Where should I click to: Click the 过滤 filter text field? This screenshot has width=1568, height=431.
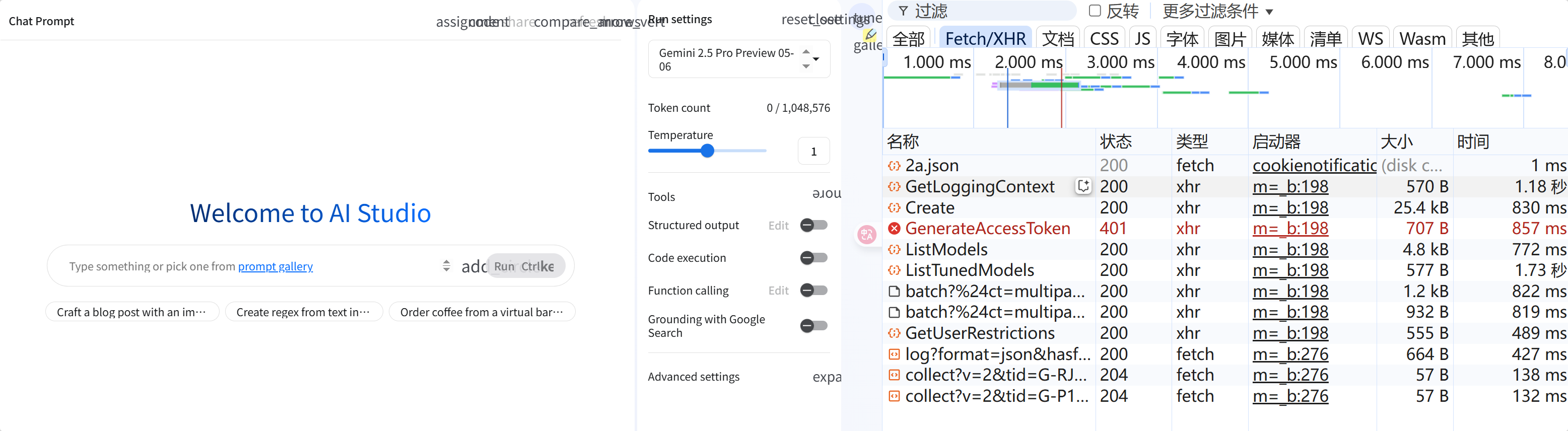pos(981,11)
